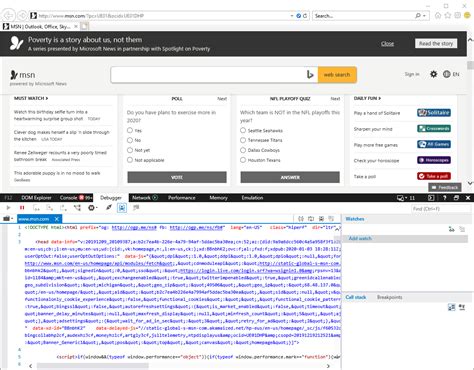Viewport: 474px width, 370px height.
Task: Click Add watch refresh icon in Watches
Action: [x=451, y=229]
